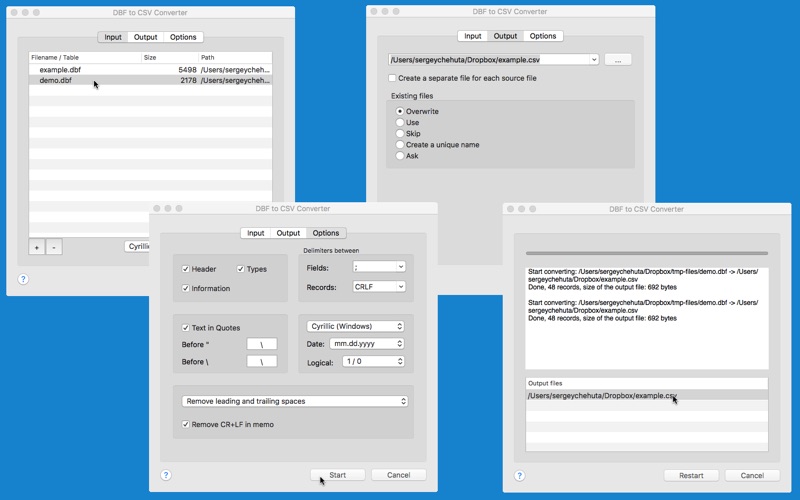Click the Start button
Screen dimensions: 800x500
pyautogui.click(x=338, y=475)
